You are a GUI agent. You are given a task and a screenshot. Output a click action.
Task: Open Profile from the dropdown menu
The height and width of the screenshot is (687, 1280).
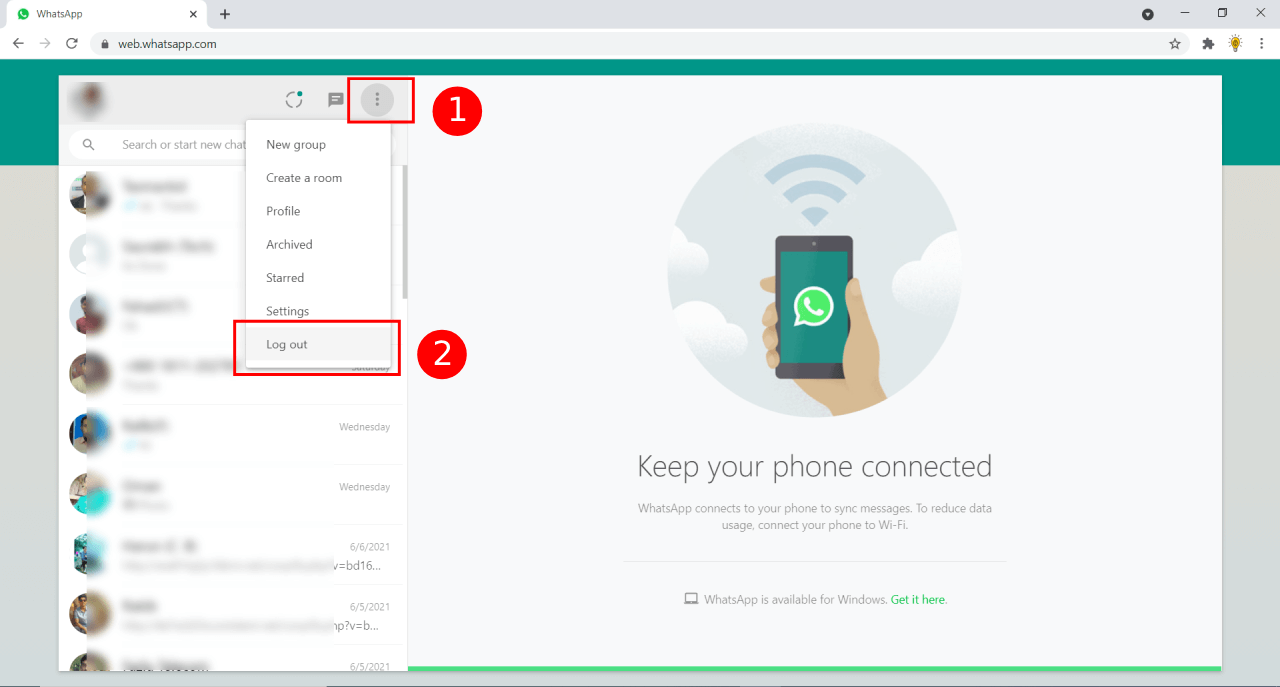click(318, 211)
